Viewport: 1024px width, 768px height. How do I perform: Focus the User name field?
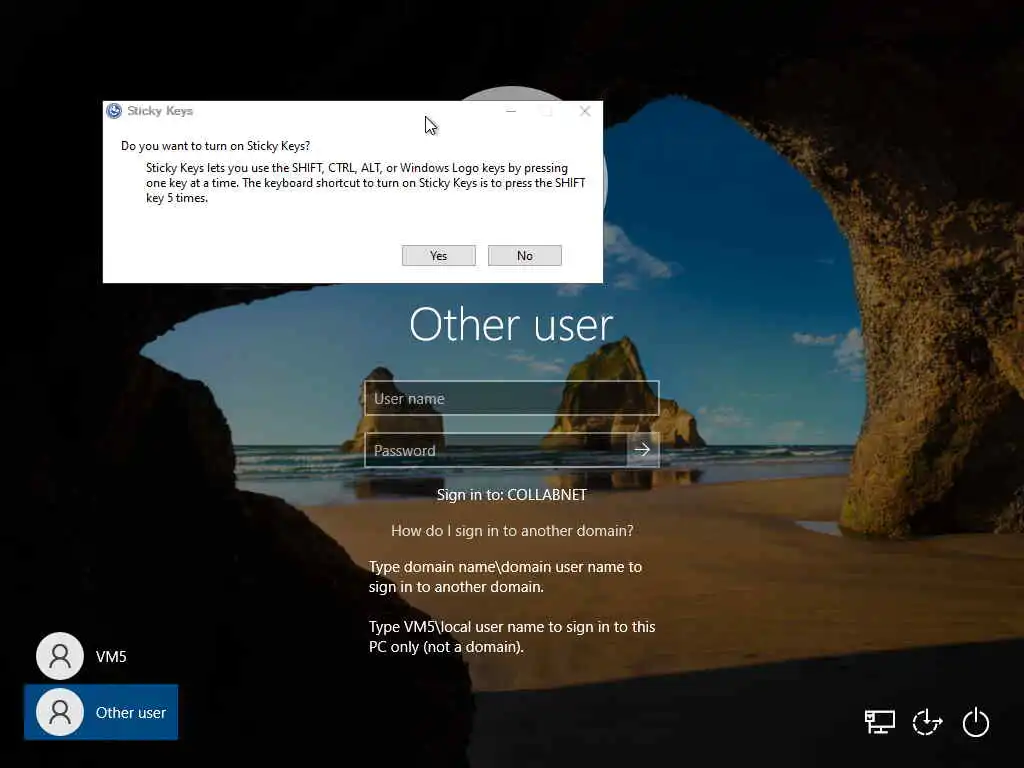(x=511, y=398)
